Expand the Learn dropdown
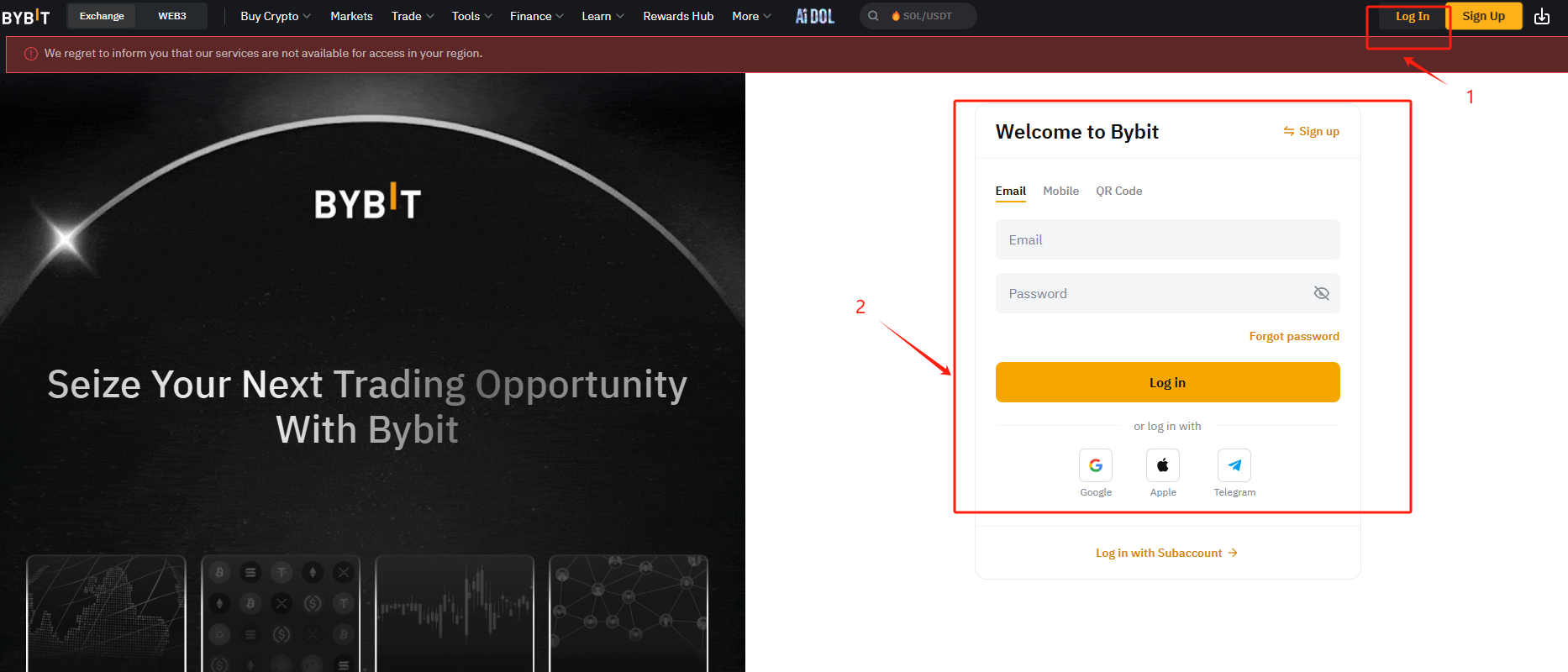1568x672 pixels. (x=603, y=16)
